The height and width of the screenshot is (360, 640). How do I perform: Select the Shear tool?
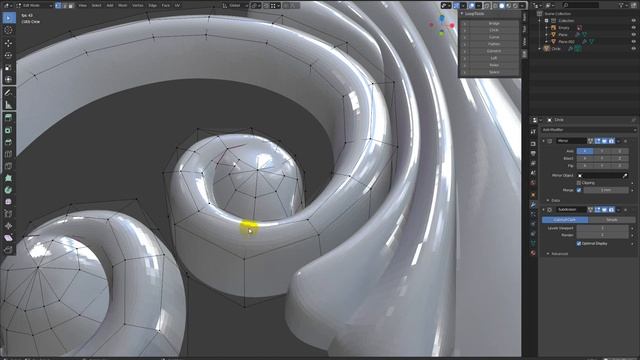tap(9, 238)
